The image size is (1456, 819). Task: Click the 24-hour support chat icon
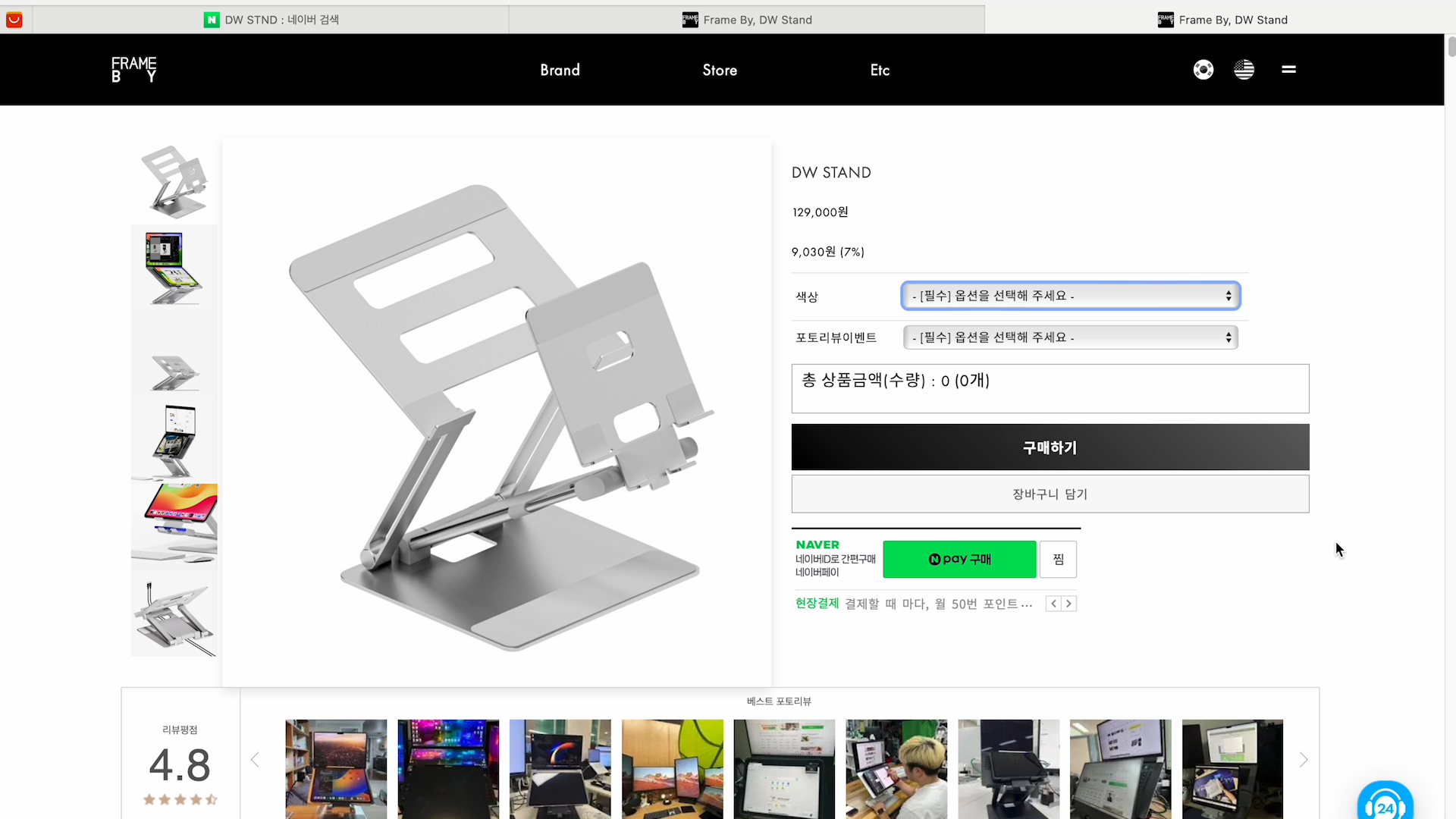(1385, 805)
